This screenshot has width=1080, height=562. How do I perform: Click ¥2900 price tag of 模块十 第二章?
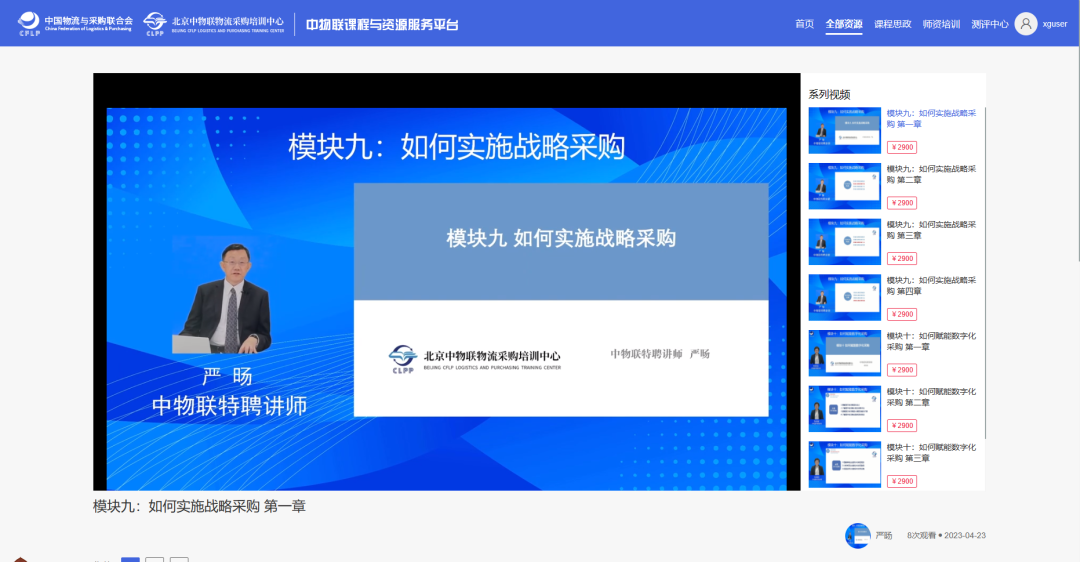click(902, 426)
